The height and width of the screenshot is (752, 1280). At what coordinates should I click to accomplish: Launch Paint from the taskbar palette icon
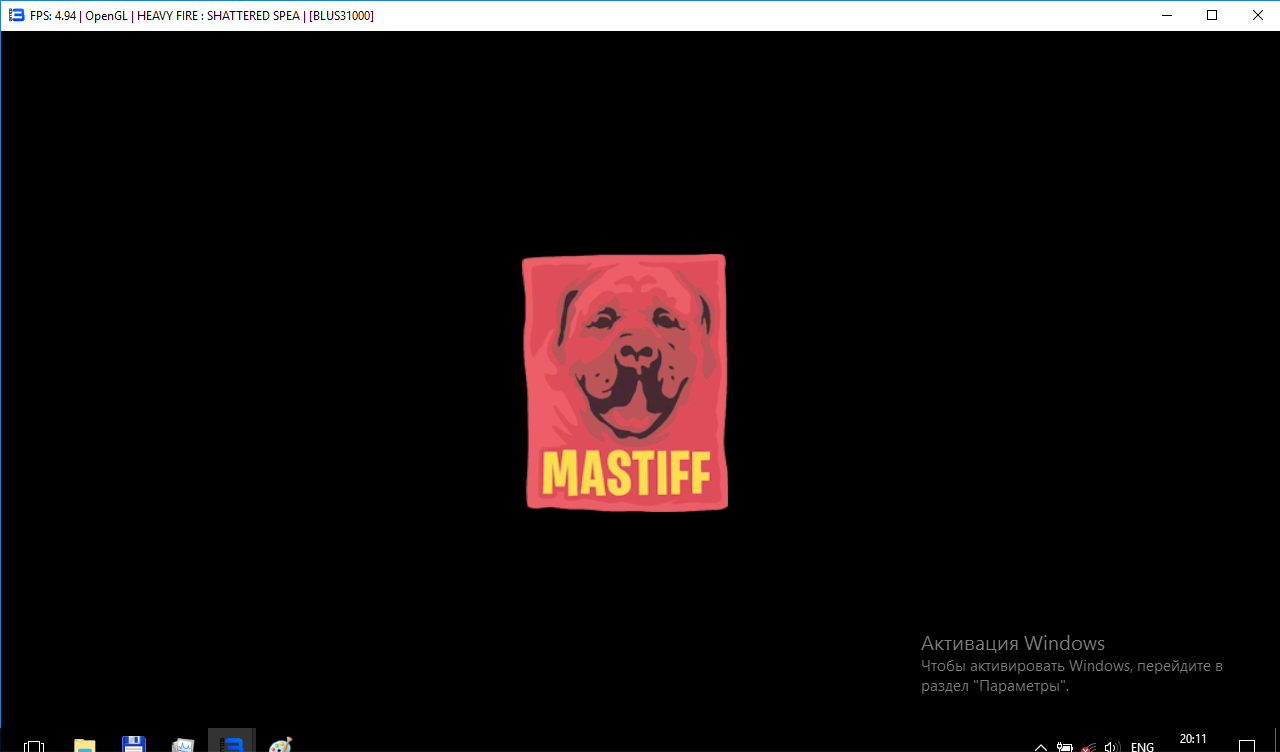point(281,745)
